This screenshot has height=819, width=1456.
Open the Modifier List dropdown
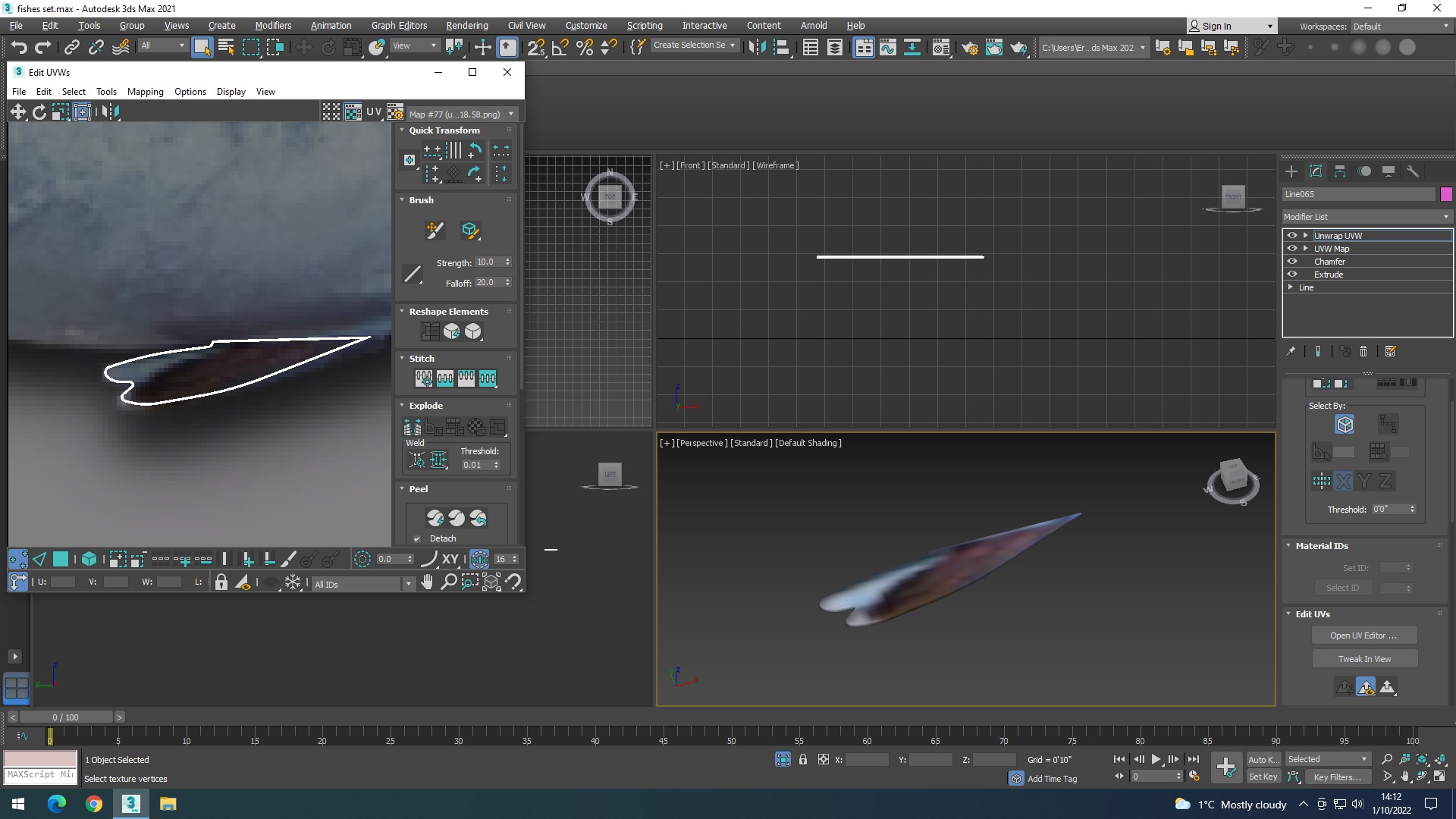[x=1367, y=217]
